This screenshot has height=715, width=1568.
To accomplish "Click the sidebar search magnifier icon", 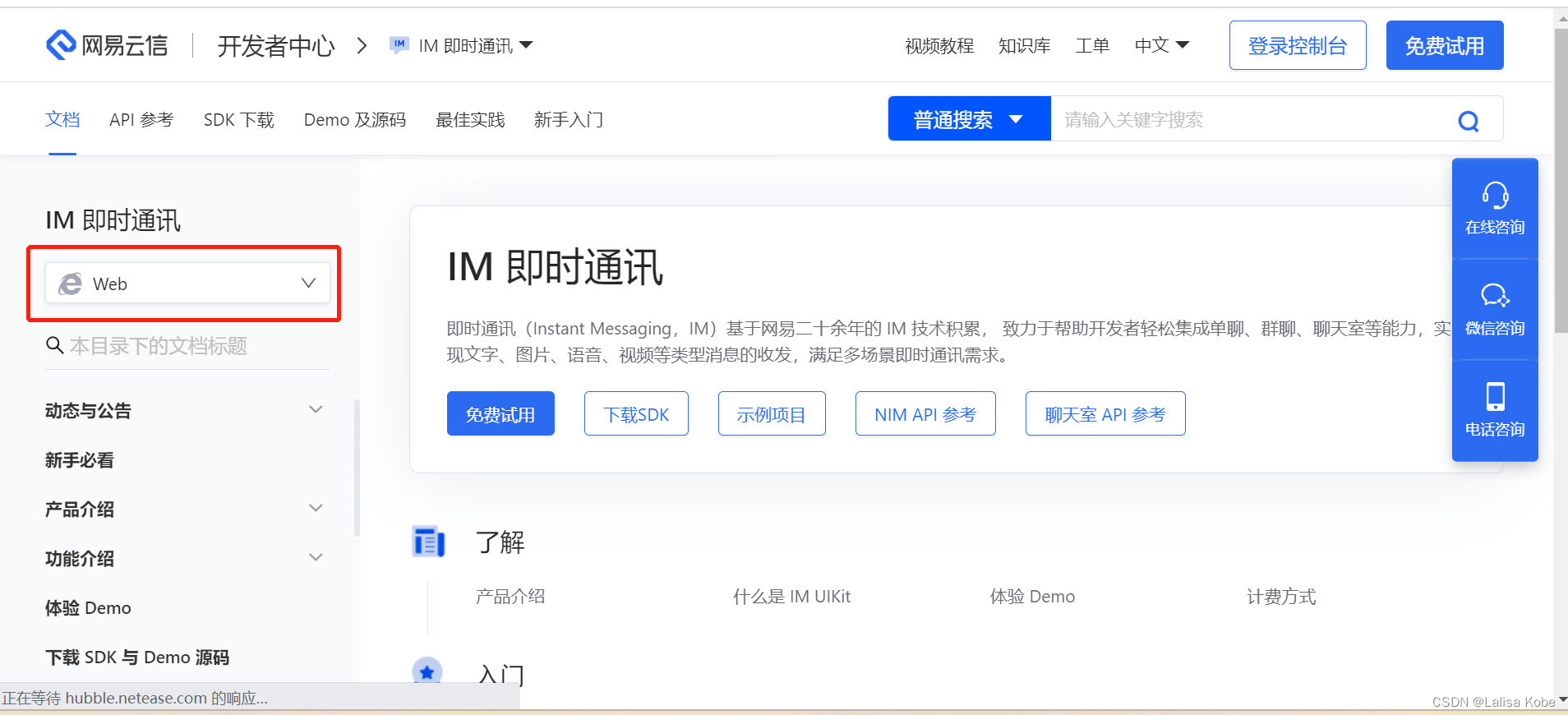I will coord(54,345).
